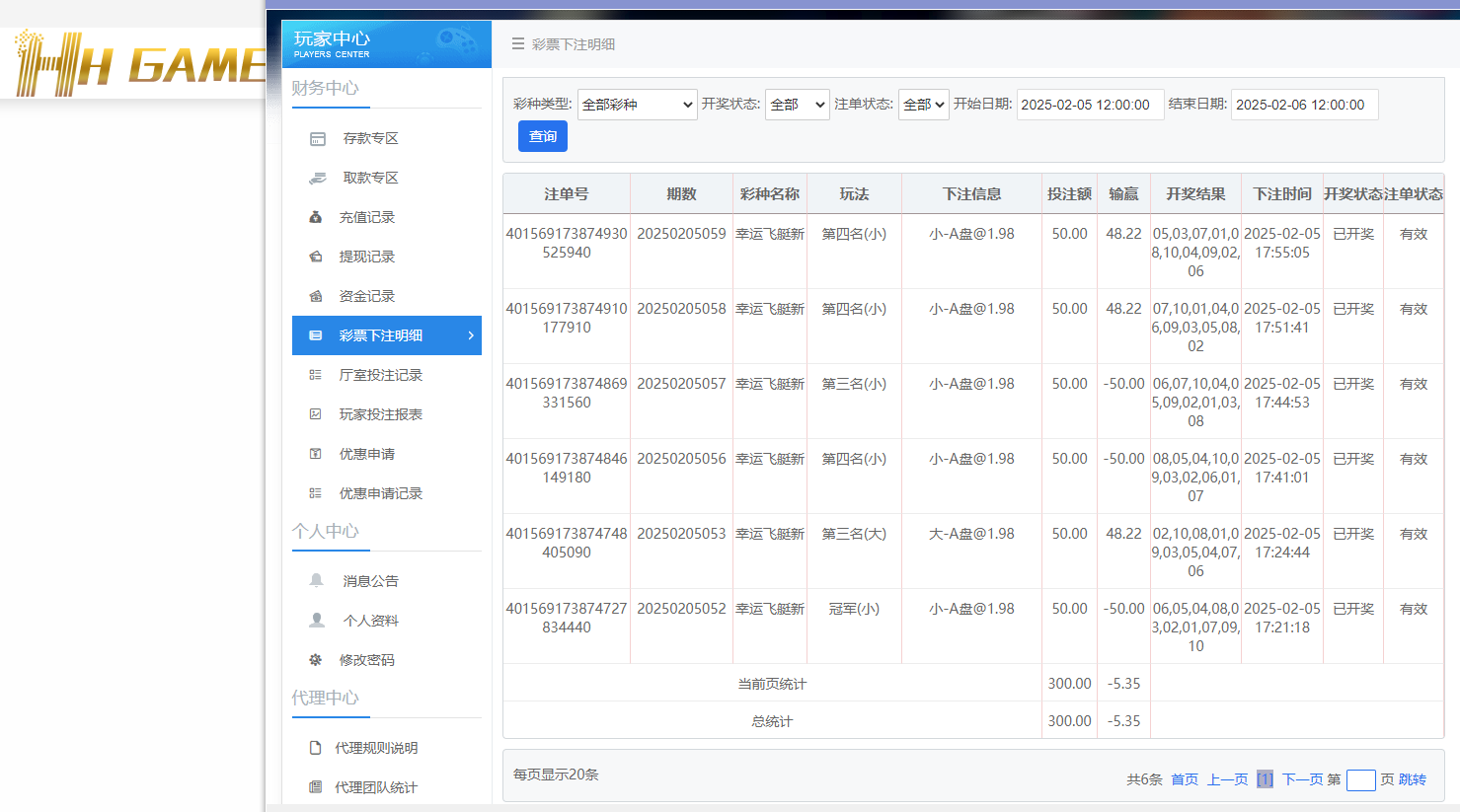Expand the 开奖状态 status dropdown
This screenshot has height=812, width=1460.
click(x=797, y=104)
